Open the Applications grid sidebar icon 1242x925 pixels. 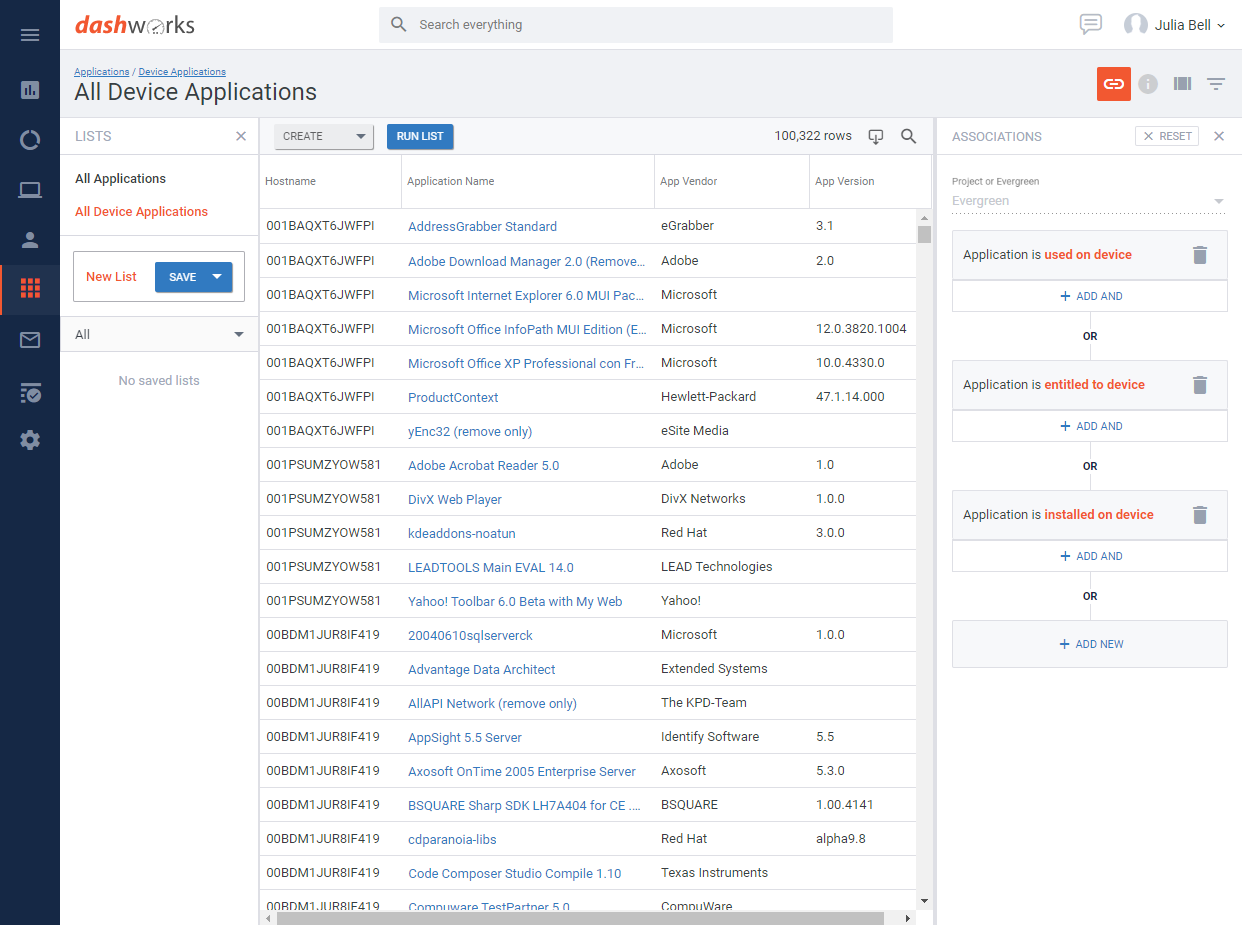coord(30,289)
